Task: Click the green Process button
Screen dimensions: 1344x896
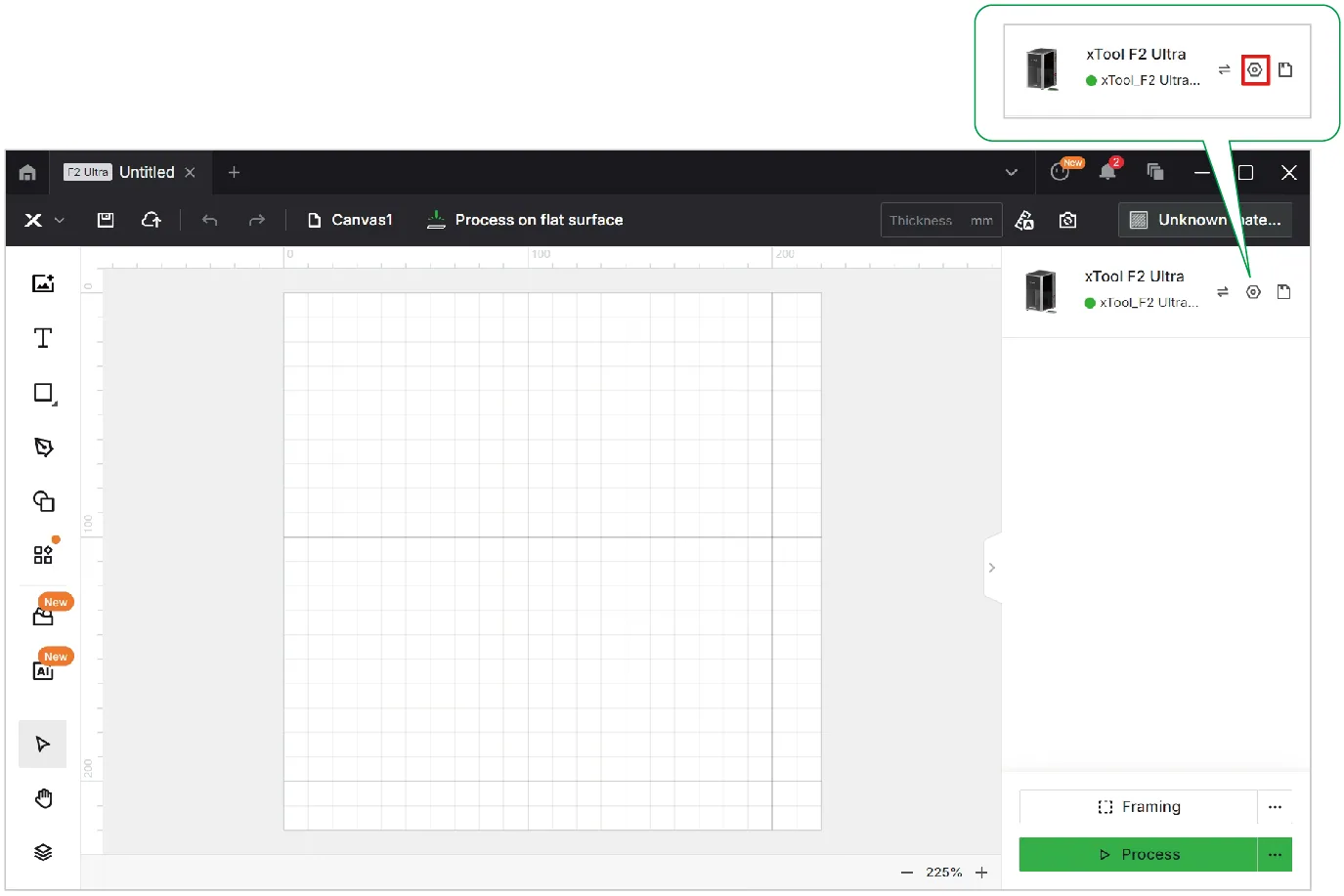Action: 1138,855
